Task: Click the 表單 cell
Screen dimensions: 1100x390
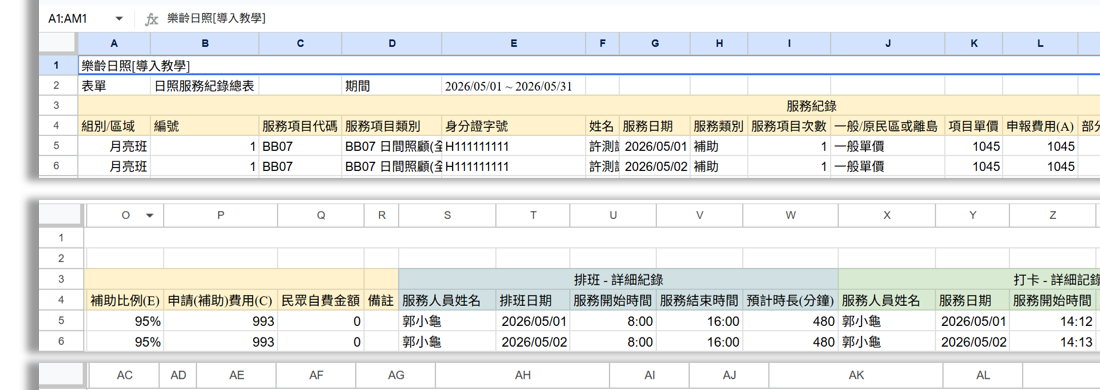Action: click(114, 86)
